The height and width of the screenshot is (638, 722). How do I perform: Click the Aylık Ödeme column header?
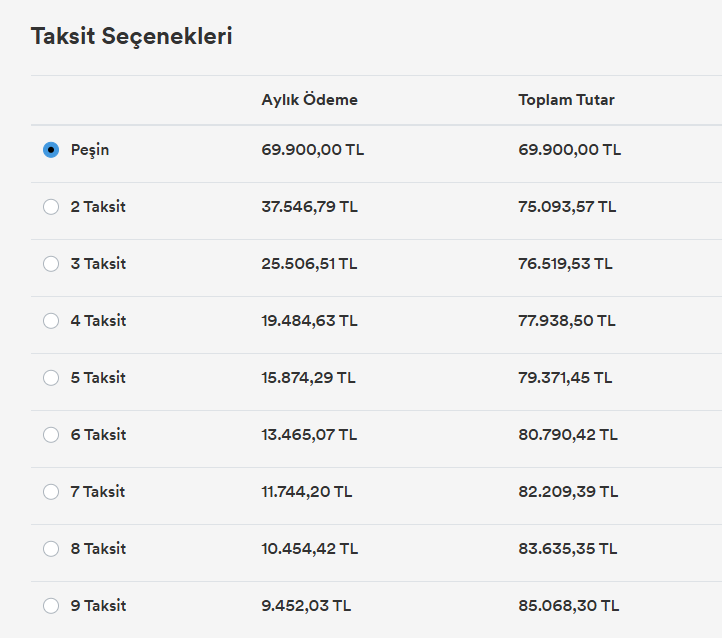pyautogui.click(x=309, y=99)
